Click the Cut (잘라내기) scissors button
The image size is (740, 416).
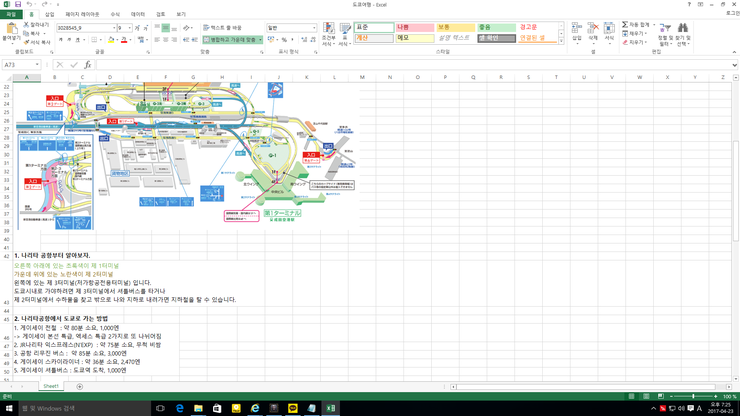(36, 25)
